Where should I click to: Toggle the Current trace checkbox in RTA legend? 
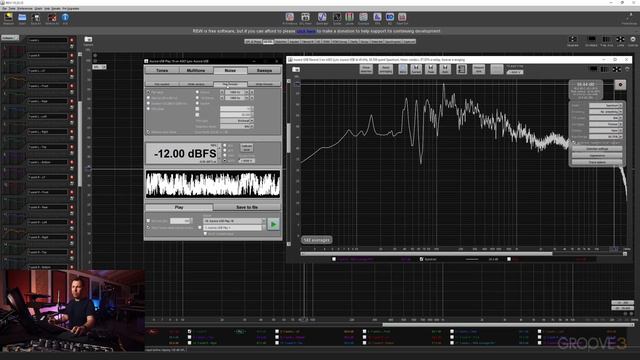pos(421,259)
